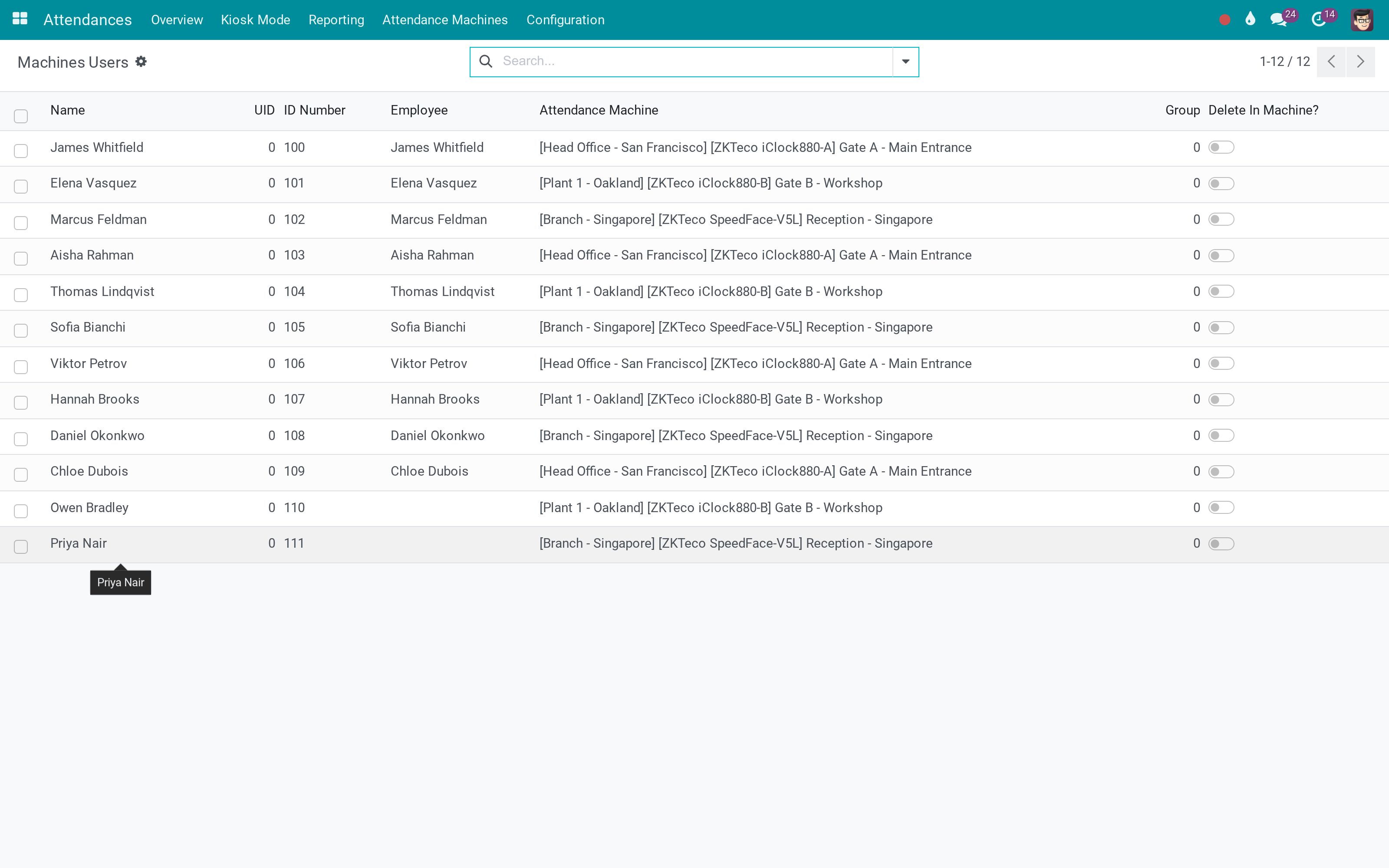Click the search magnifier icon

pos(486,61)
